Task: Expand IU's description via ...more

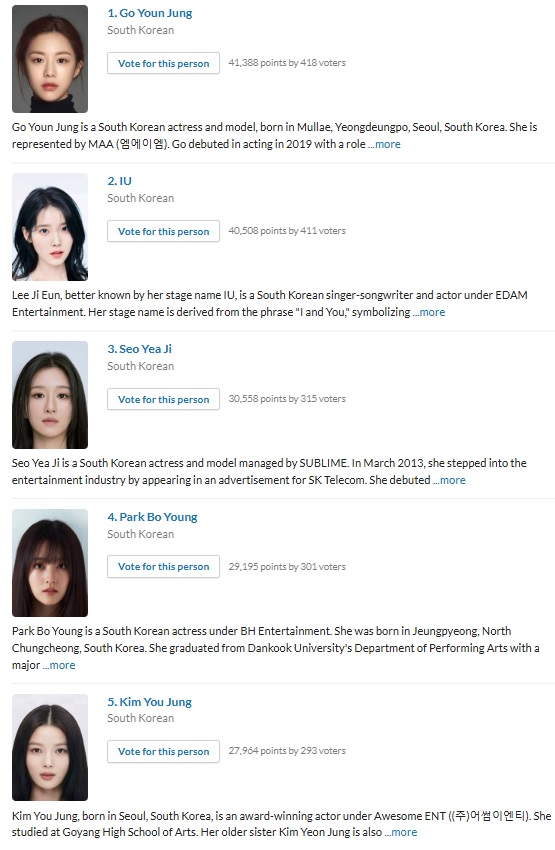Action: 429,312
